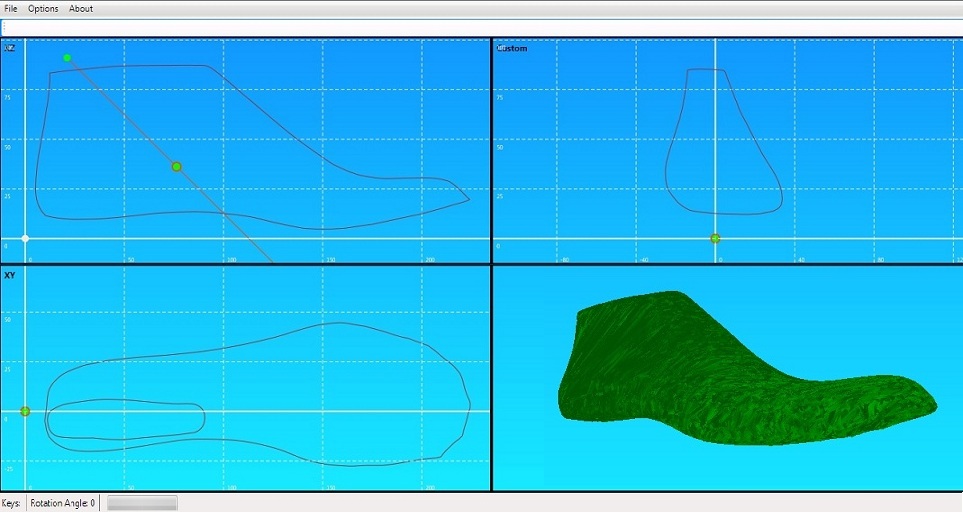Open the Options menu
Screen dimensions: 963x513
[x=43, y=9]
